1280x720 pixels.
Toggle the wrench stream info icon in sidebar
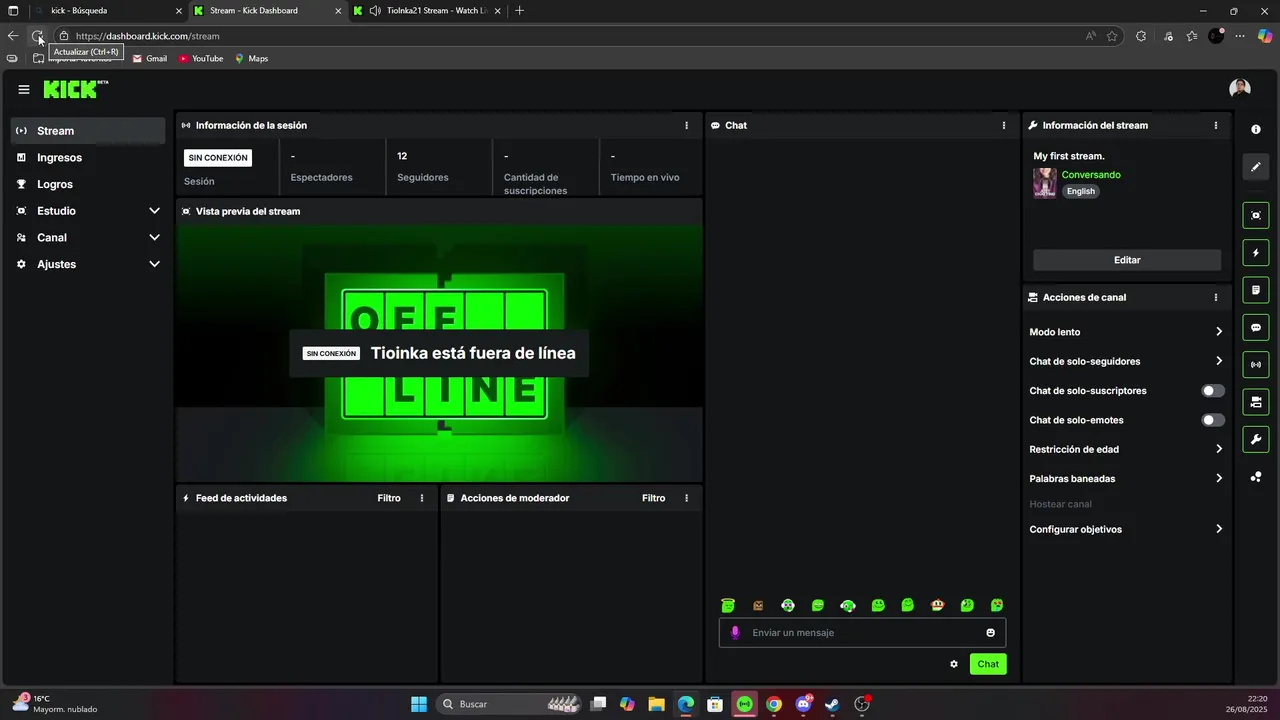click(1256, 439)
